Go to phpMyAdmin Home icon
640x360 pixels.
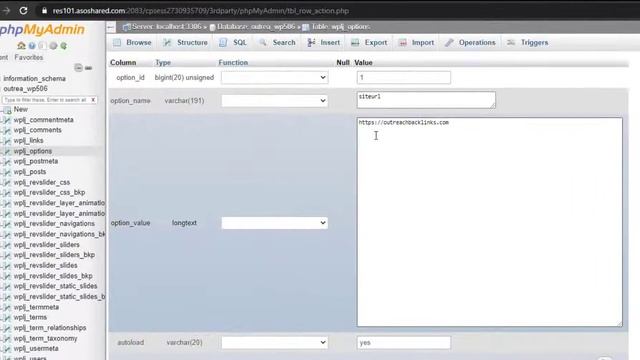coord(21,46)
